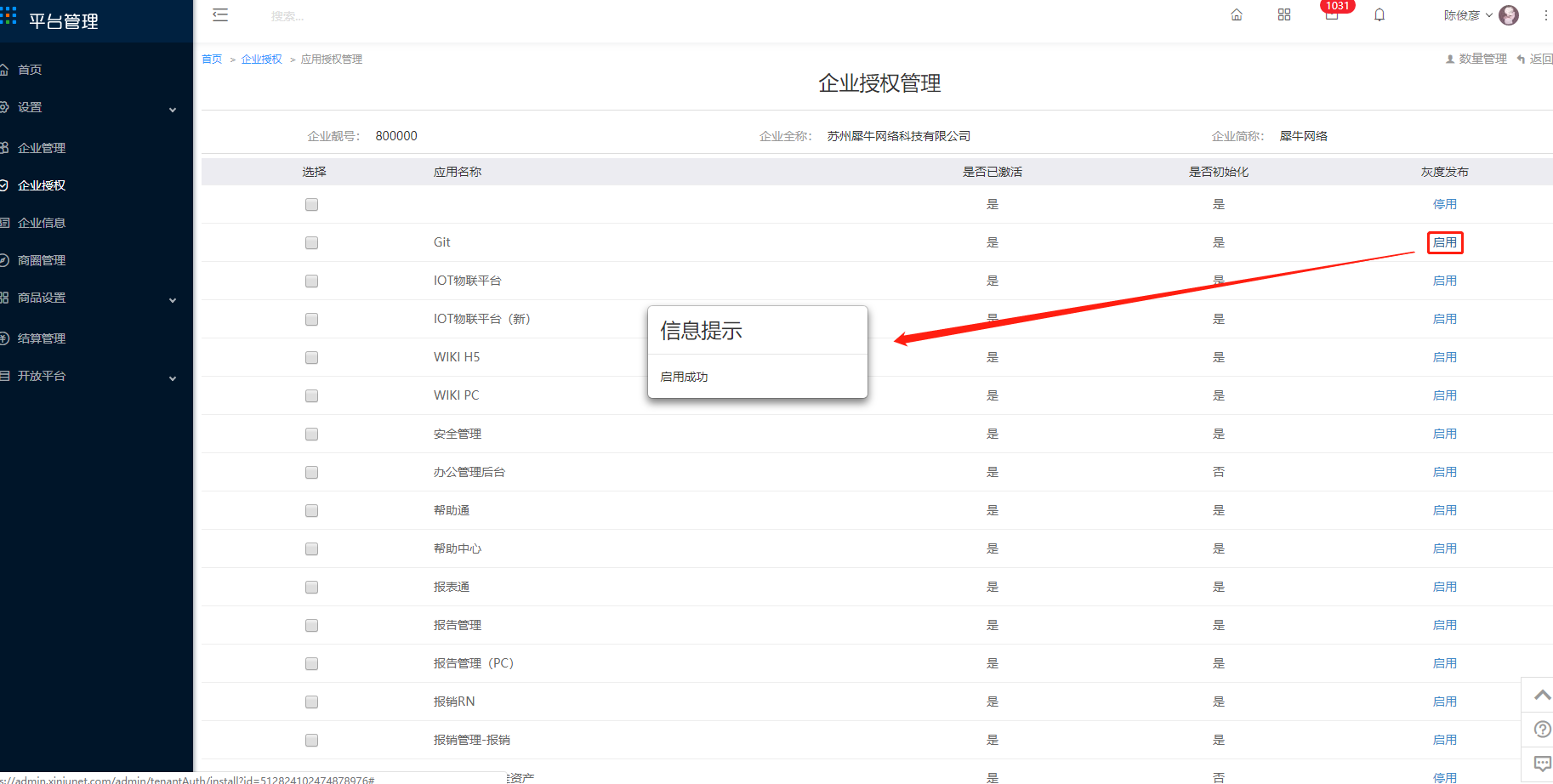Tick checkbox for 帮助通 row

(x=312, y=511)
